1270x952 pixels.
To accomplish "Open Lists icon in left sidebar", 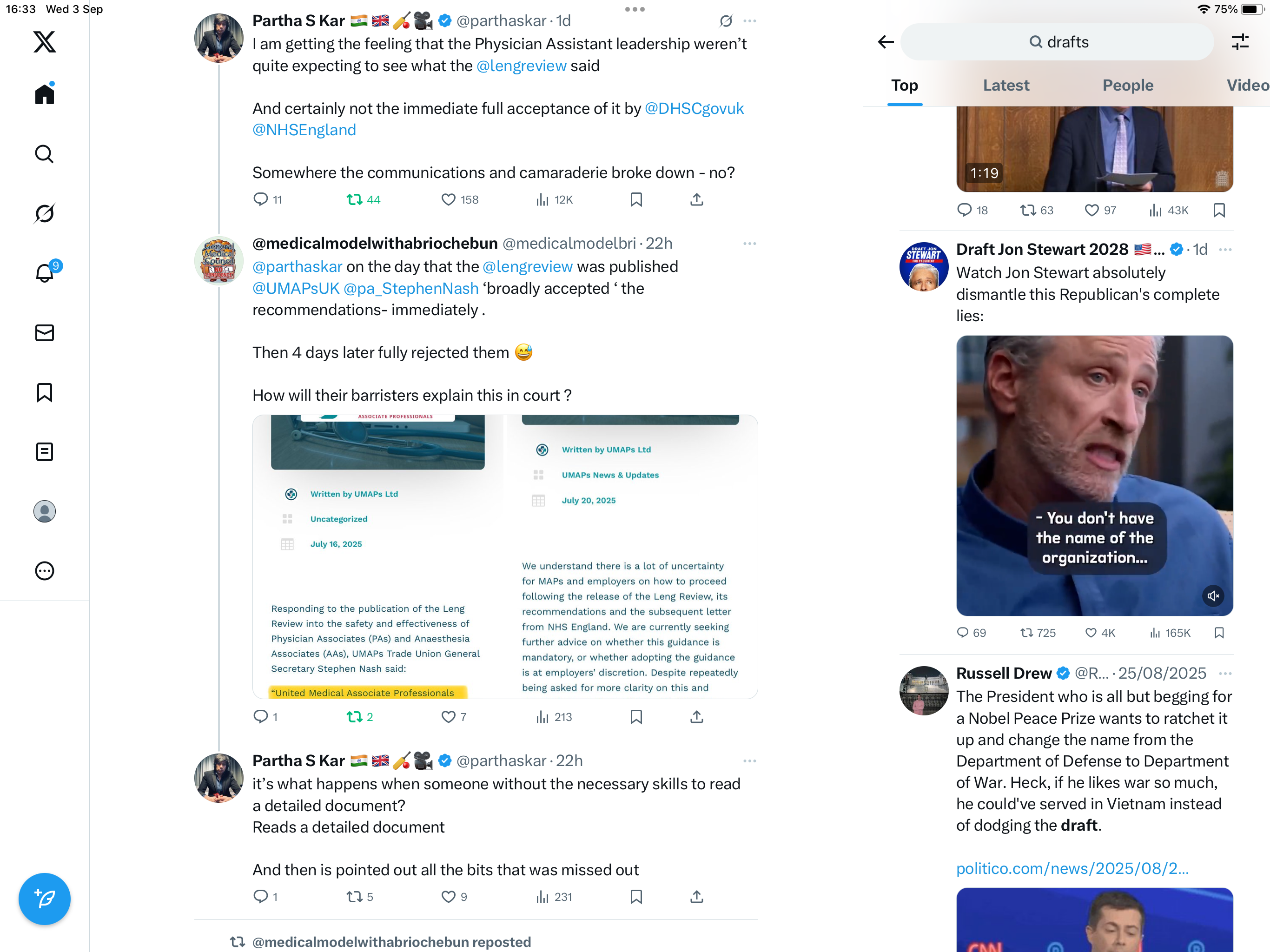I will pyautogui.click(x=44, y=452).
